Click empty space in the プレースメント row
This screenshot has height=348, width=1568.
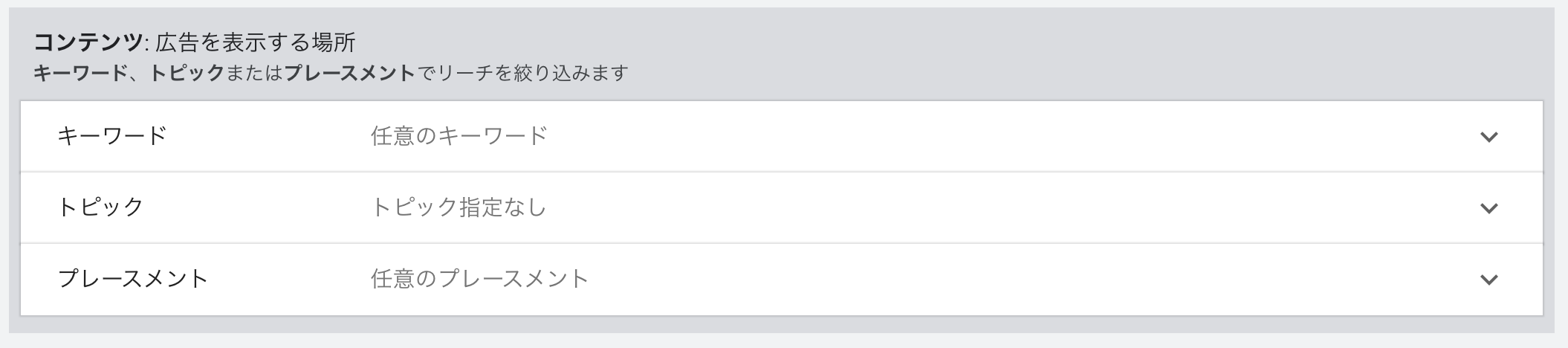[966, 279]
